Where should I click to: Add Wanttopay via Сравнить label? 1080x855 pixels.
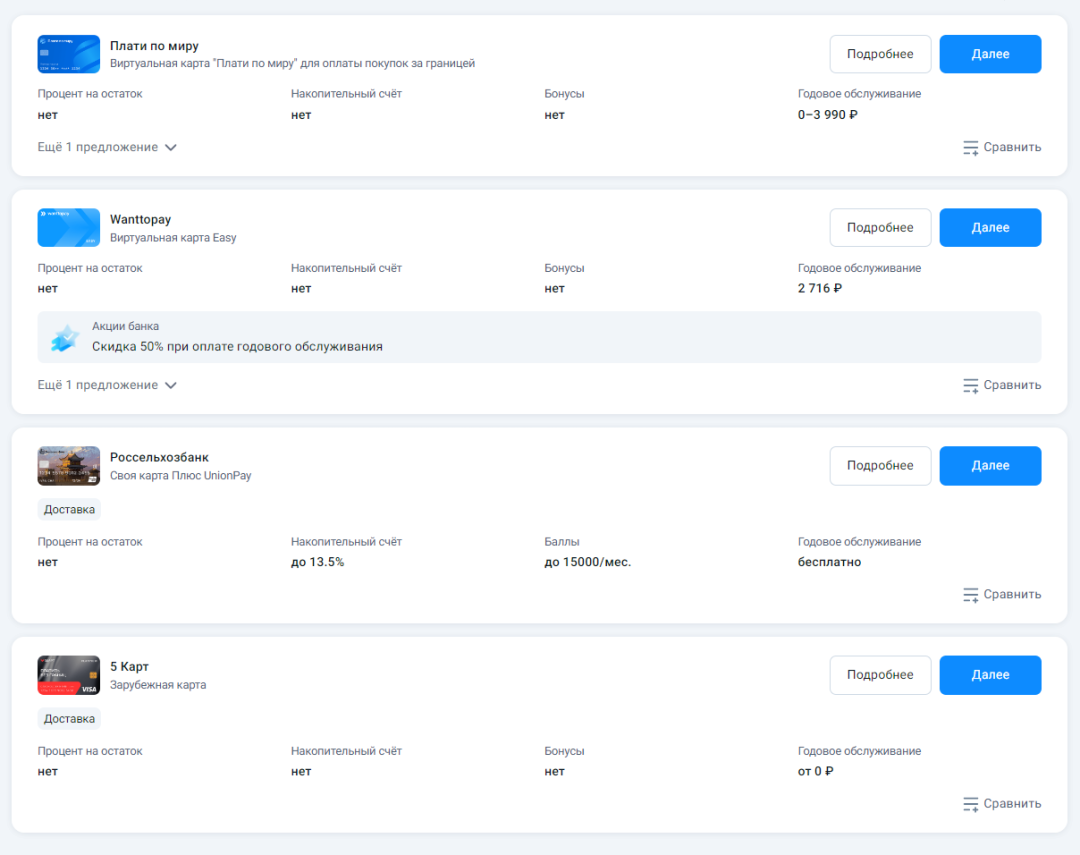[1012, 384]
